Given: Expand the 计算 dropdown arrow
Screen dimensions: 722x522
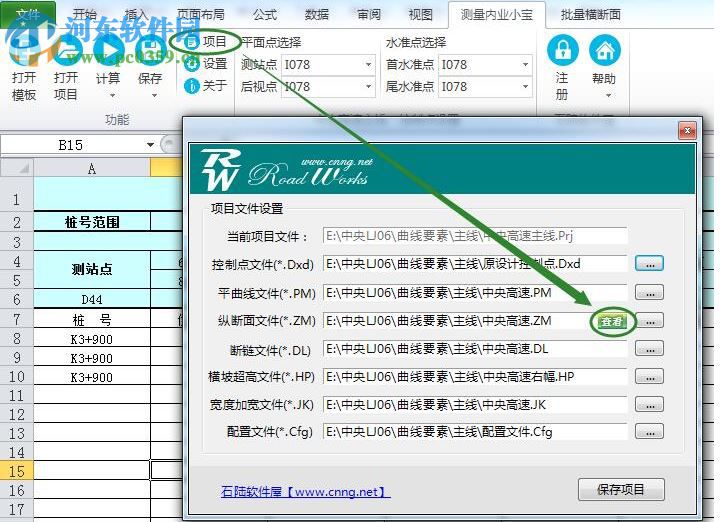Looking at the screenshot, I should click(112, 96).
